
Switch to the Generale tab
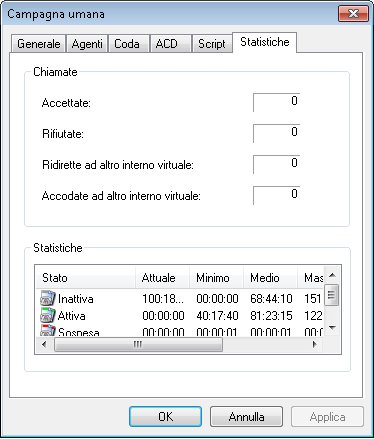coord(39,44)
